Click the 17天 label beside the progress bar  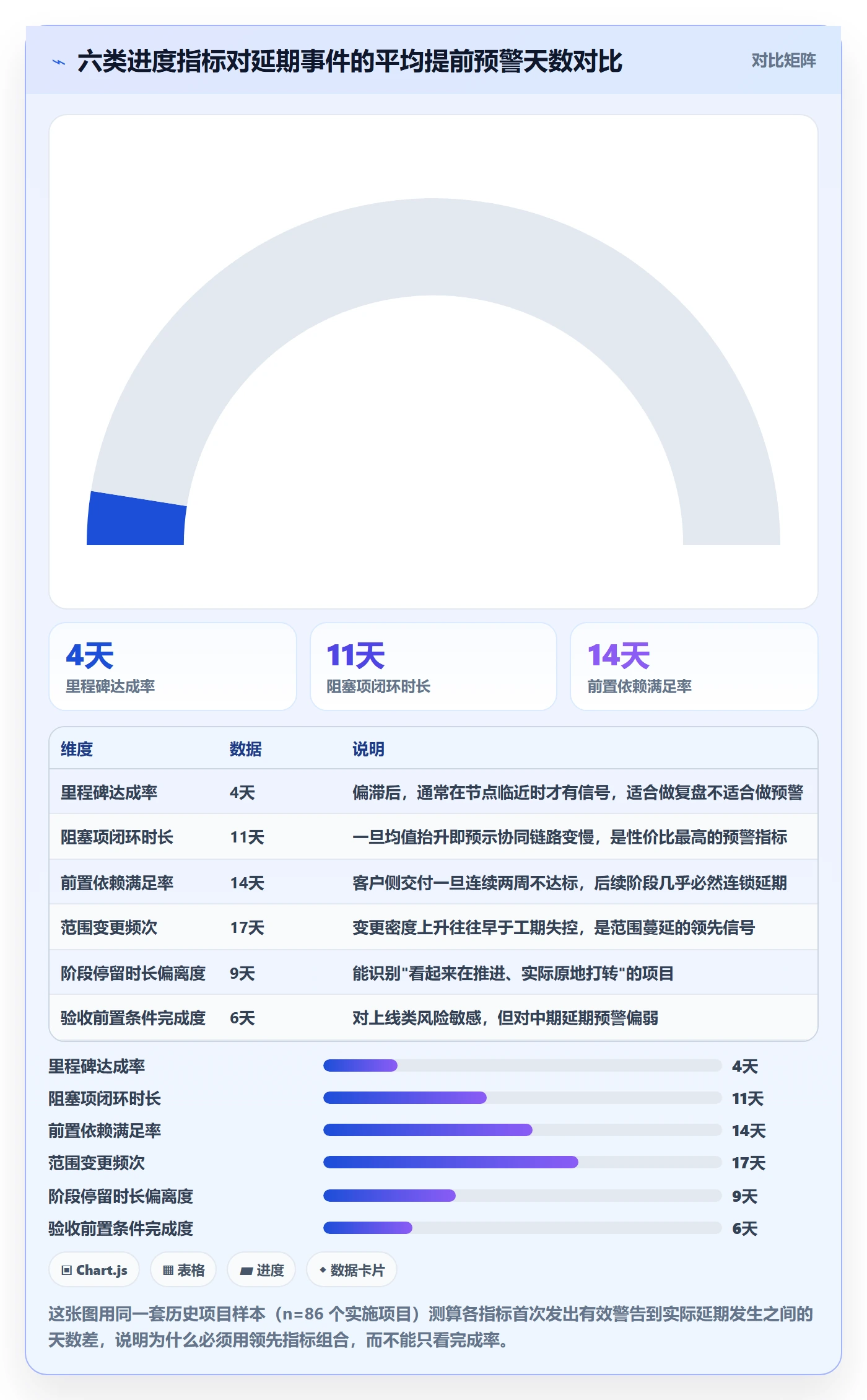point(749,1163)
